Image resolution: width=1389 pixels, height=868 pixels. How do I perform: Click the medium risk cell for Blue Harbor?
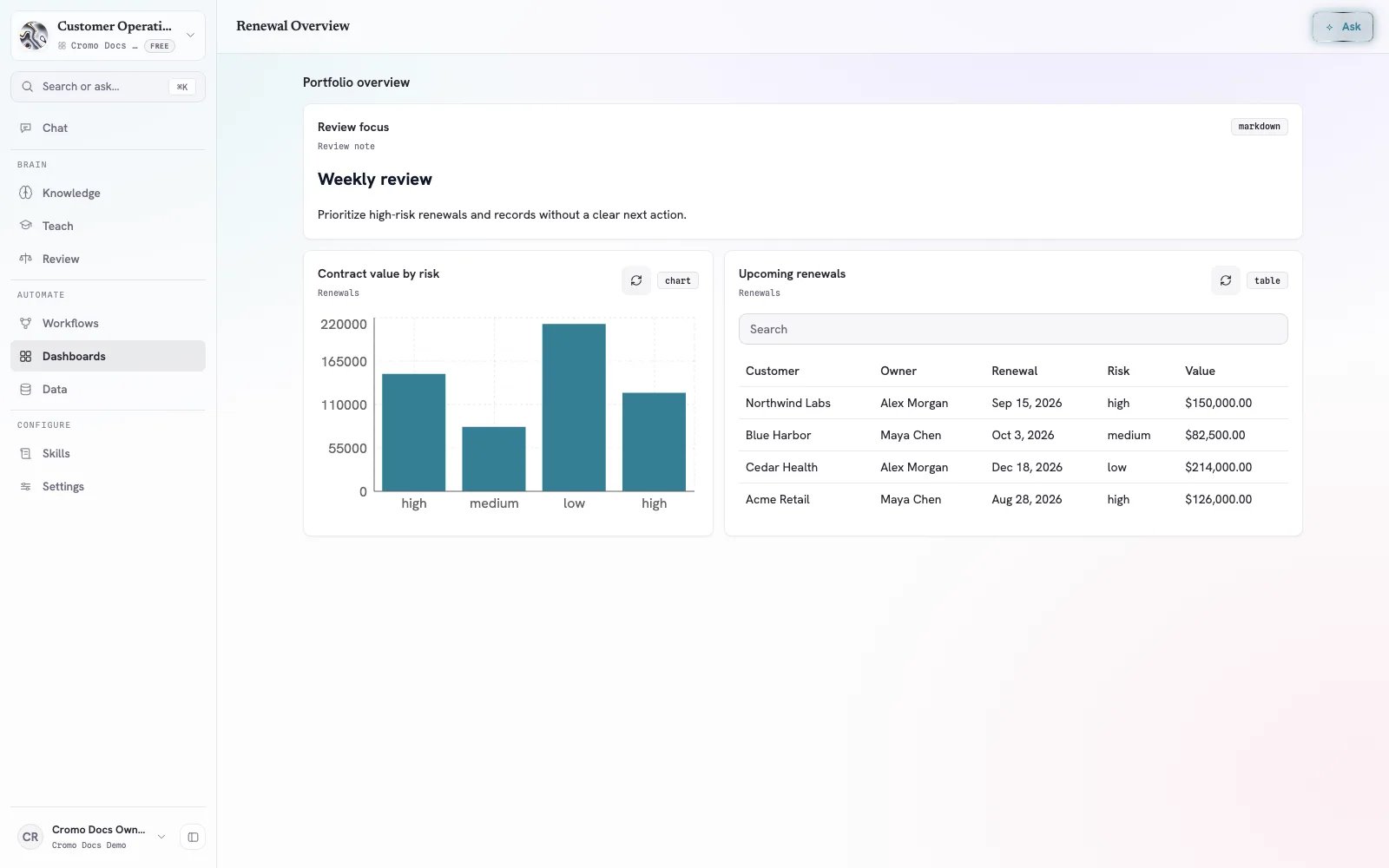1129,435
